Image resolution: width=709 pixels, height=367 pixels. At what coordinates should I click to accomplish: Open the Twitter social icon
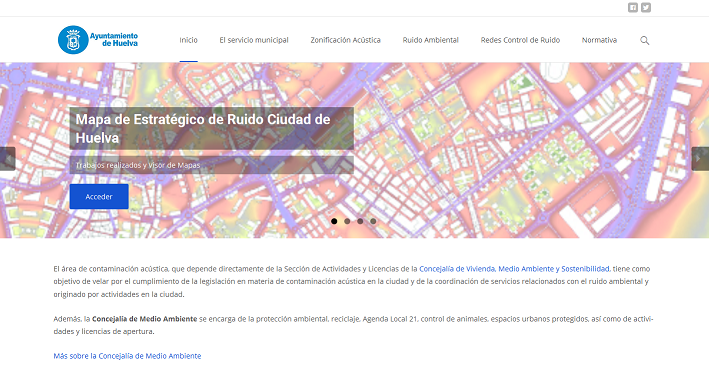click(x=646, y=8)
